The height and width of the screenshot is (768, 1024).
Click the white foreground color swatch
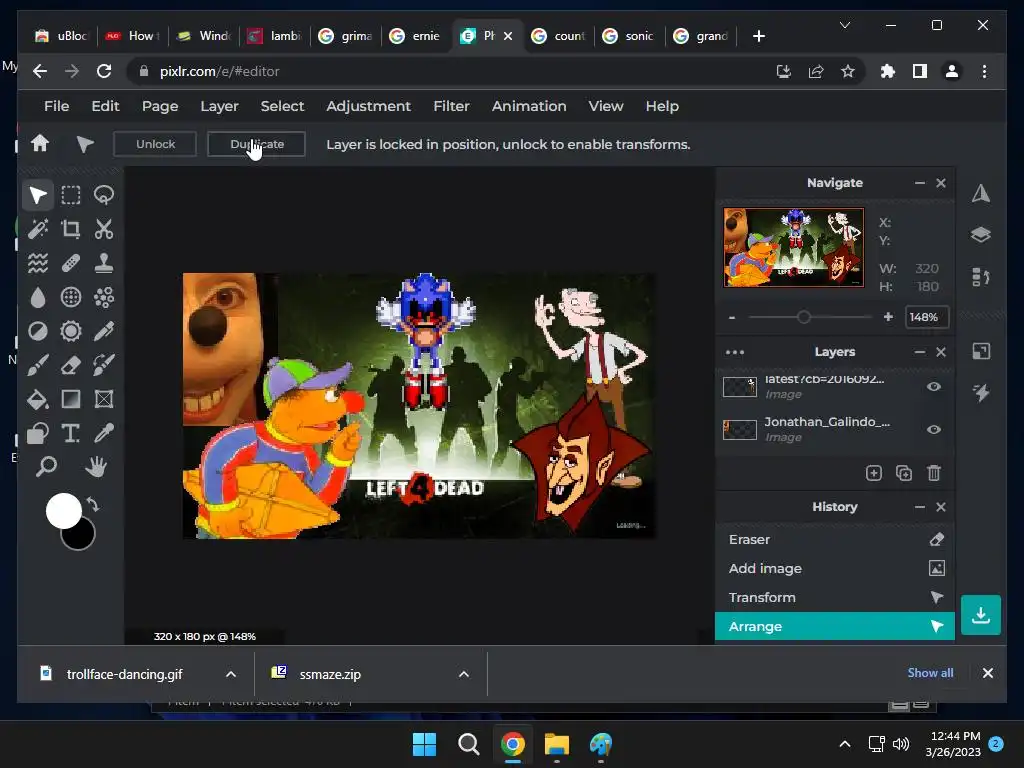tap(63, 511)
